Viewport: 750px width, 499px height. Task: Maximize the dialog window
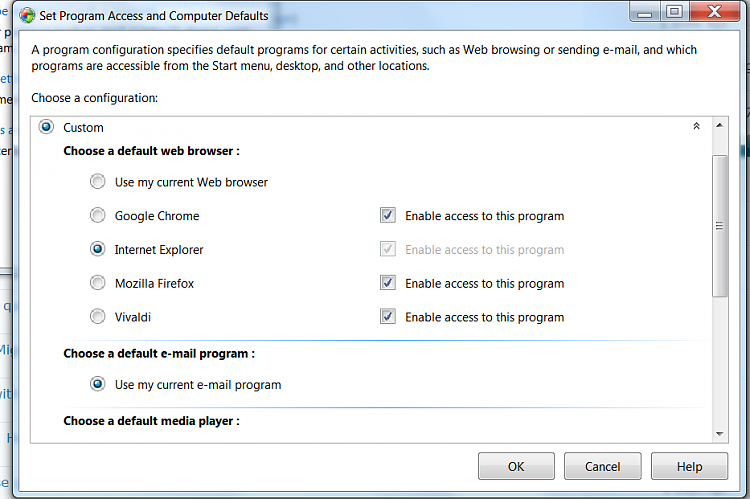674,12
